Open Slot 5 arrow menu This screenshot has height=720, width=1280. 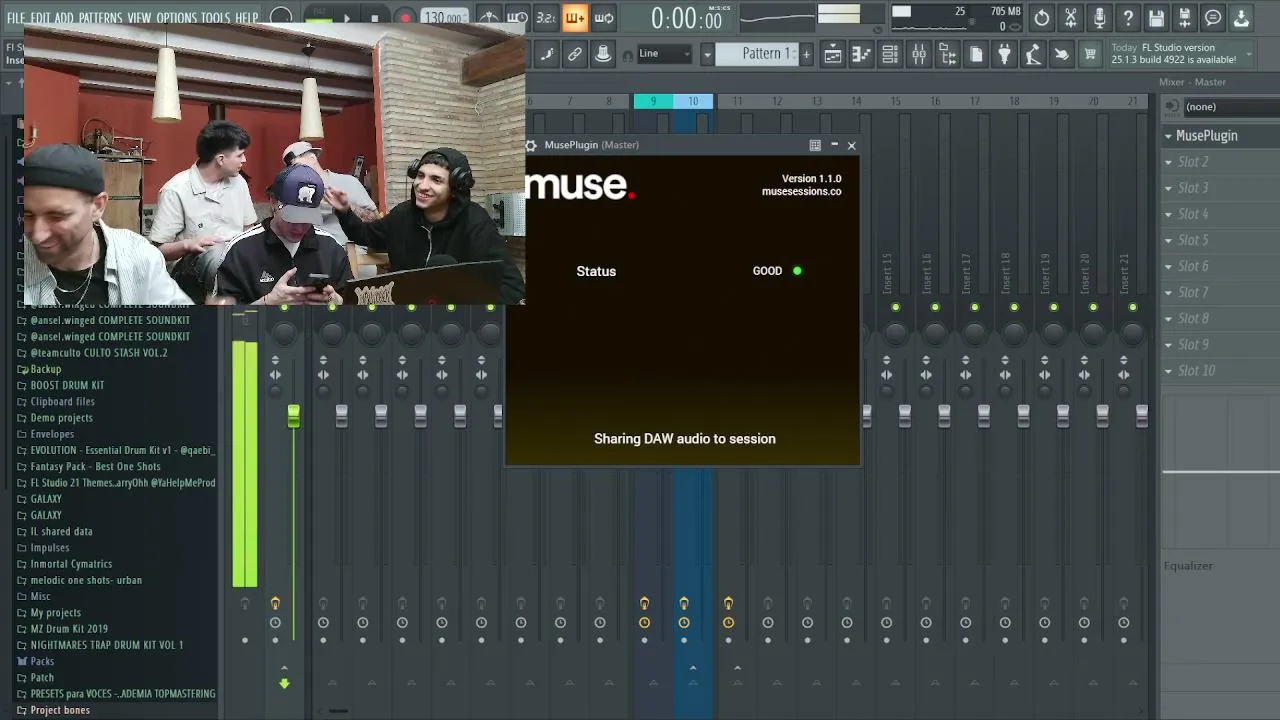(1168, 240)
